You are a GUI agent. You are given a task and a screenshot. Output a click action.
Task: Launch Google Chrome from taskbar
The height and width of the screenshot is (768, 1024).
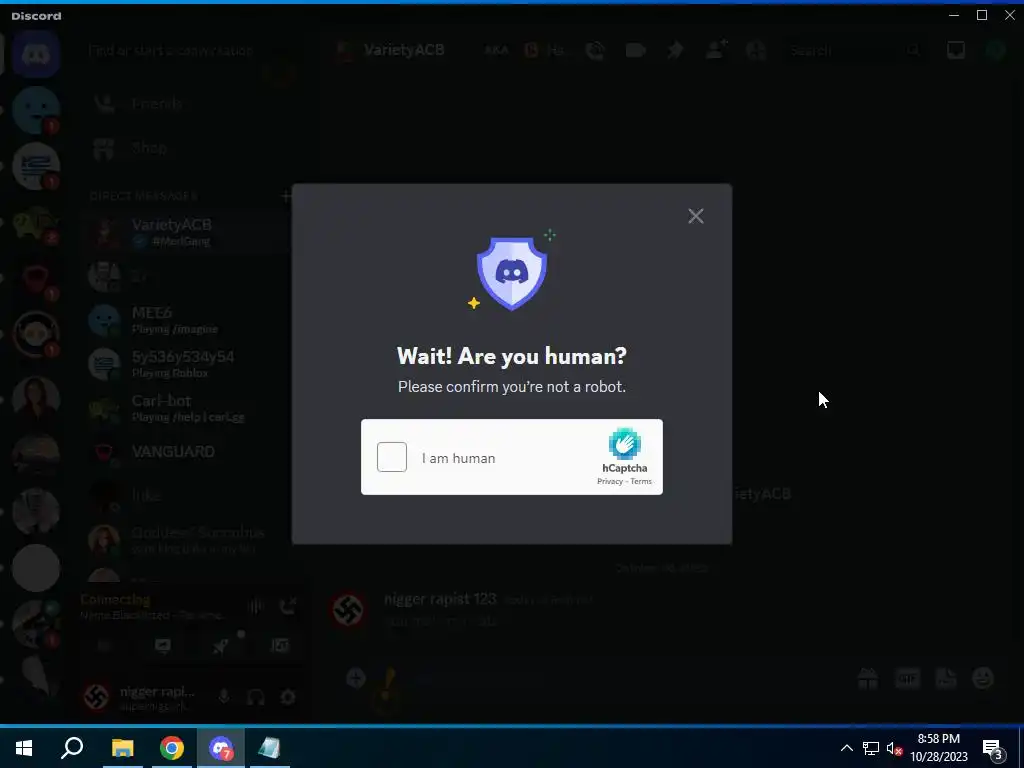(172, 748)
